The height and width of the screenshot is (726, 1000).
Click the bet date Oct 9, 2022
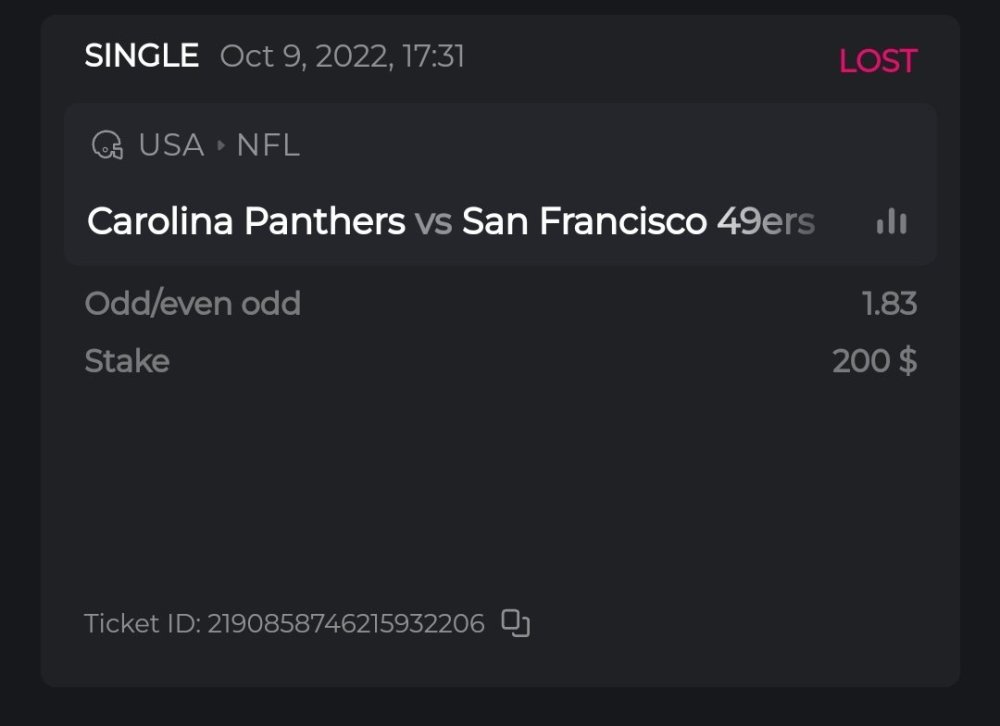coord(306,56)
